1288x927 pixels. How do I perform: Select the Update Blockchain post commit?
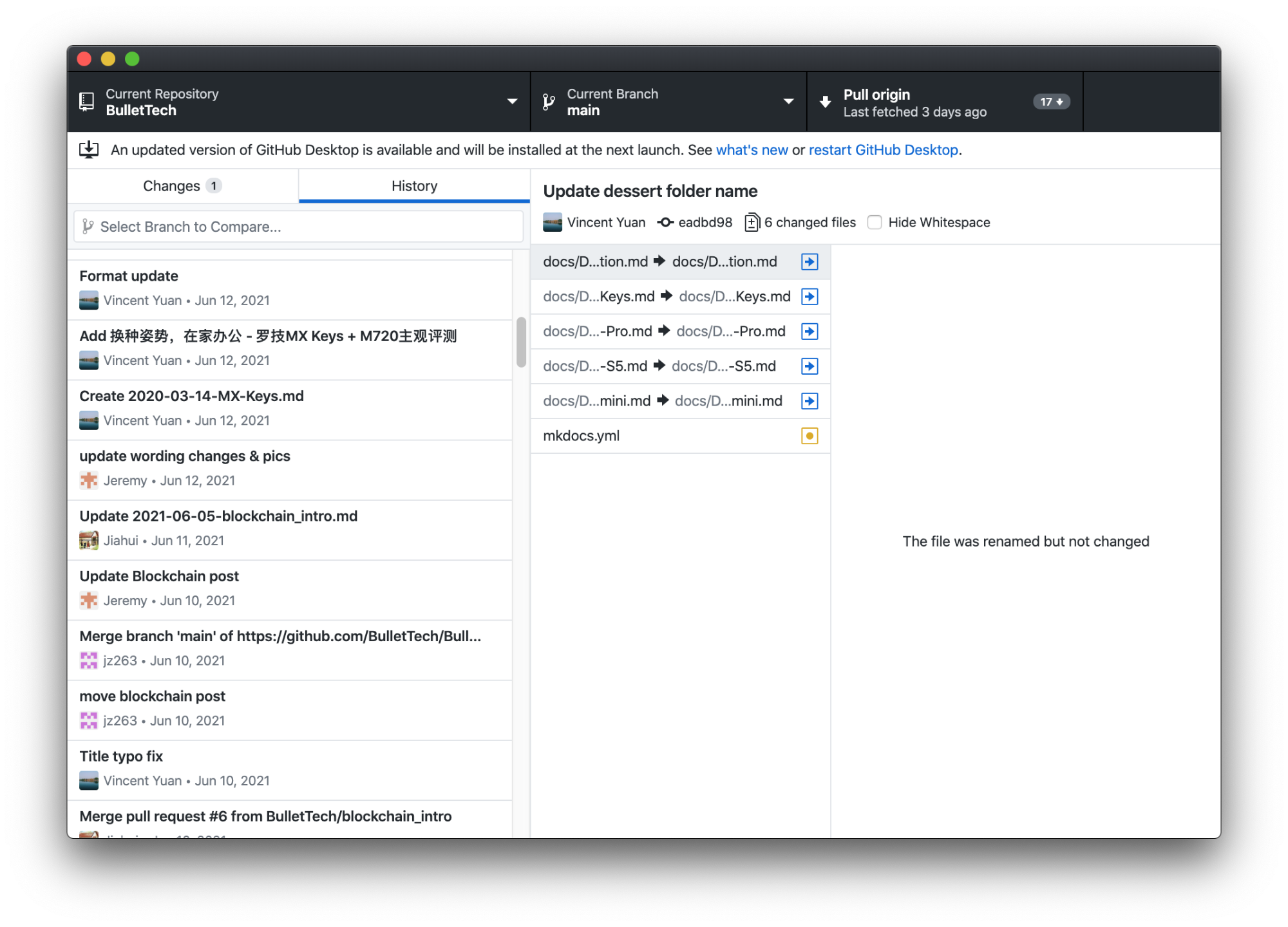coord(290,590)
